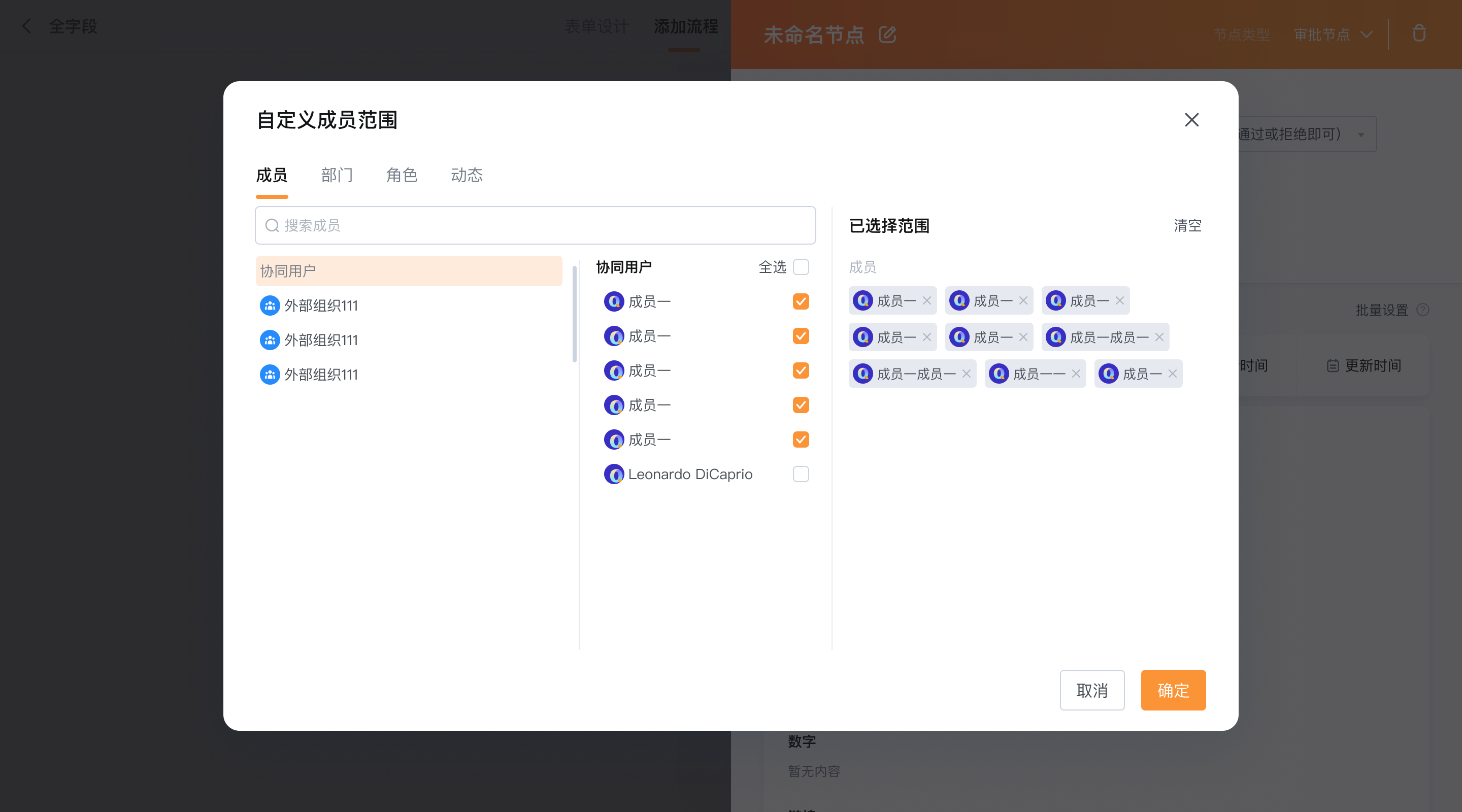Image resolution: width=1462 pixels, height=812 pixels.
Task: Focus the 搜索成员 search field
Action: click(x=535, y=226)
